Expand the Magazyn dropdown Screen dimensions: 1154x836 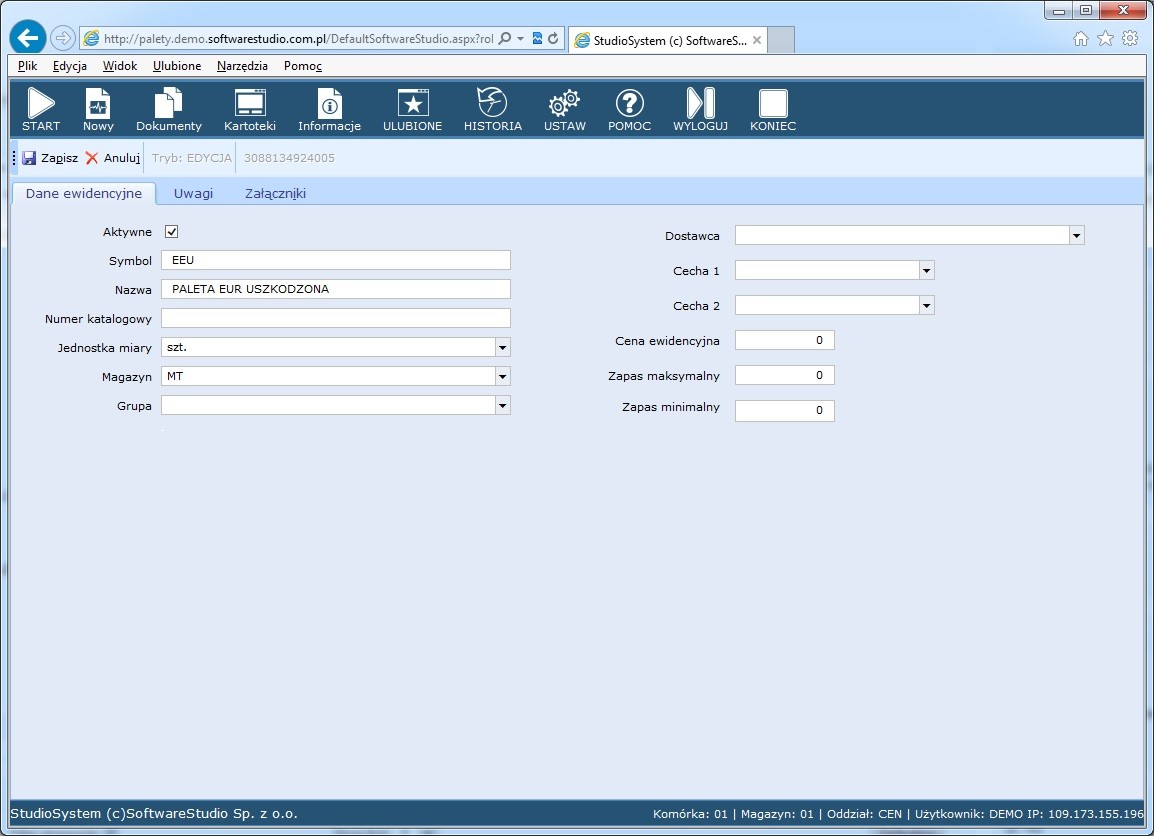tap(503, 376)
